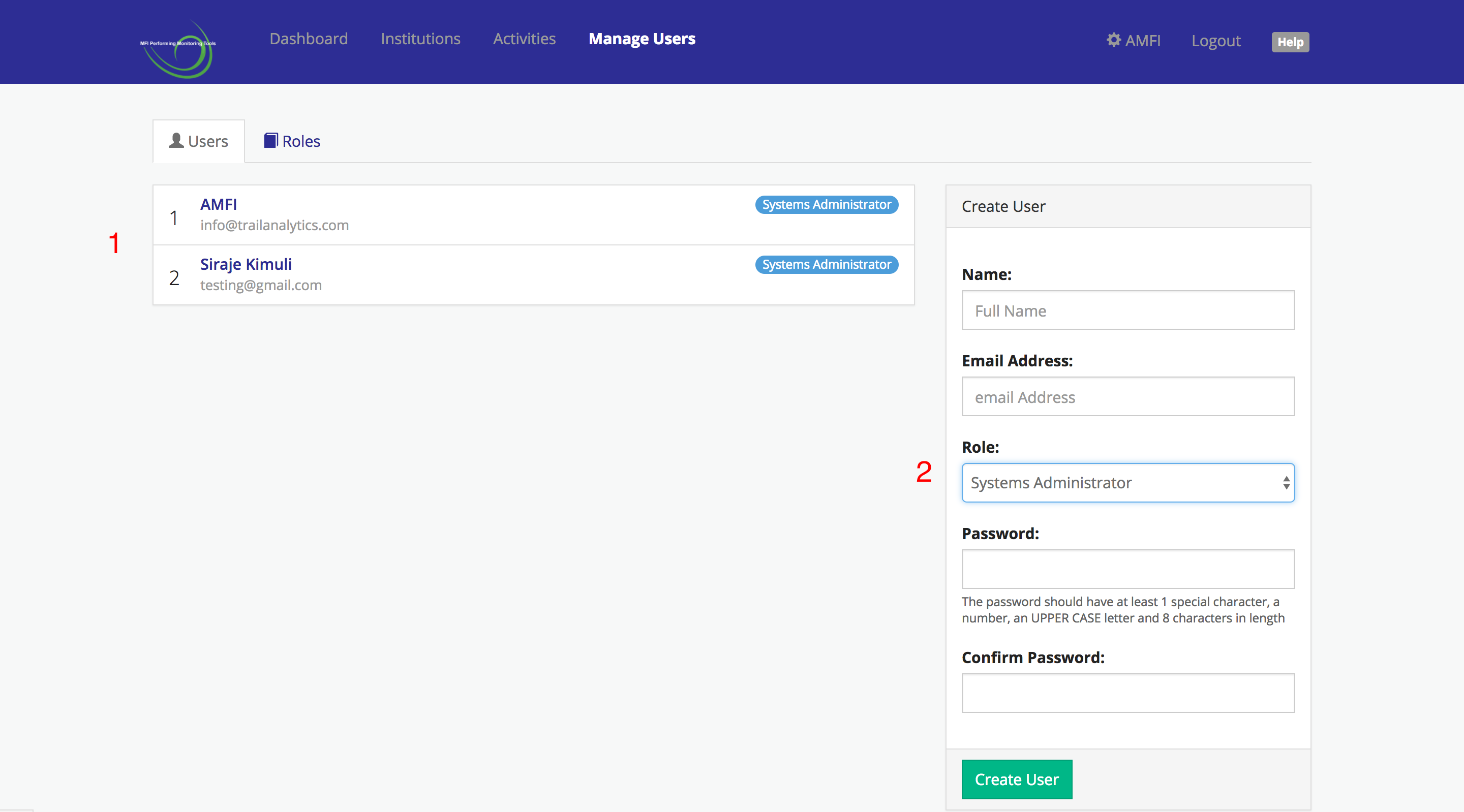Click the MFI Performing Monitoring Tools logo
The height and width of the screenshot is (812, 1464).
pos(178,49)
